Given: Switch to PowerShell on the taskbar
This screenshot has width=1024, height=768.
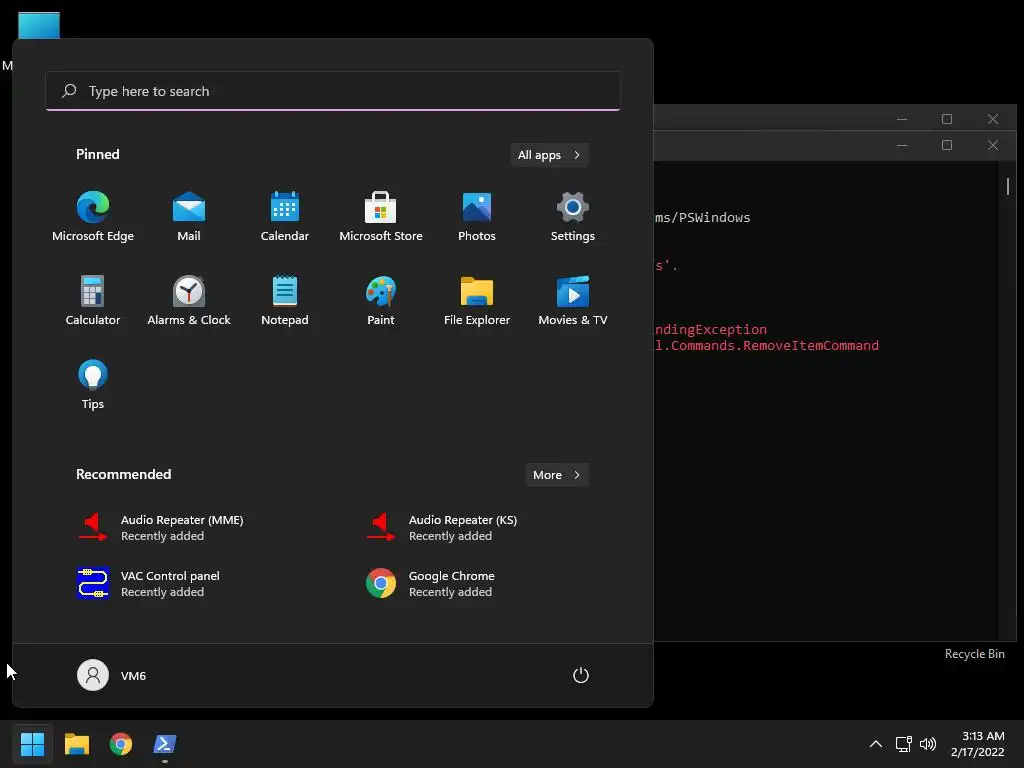Looking at the screenshot, I should 165,744.
